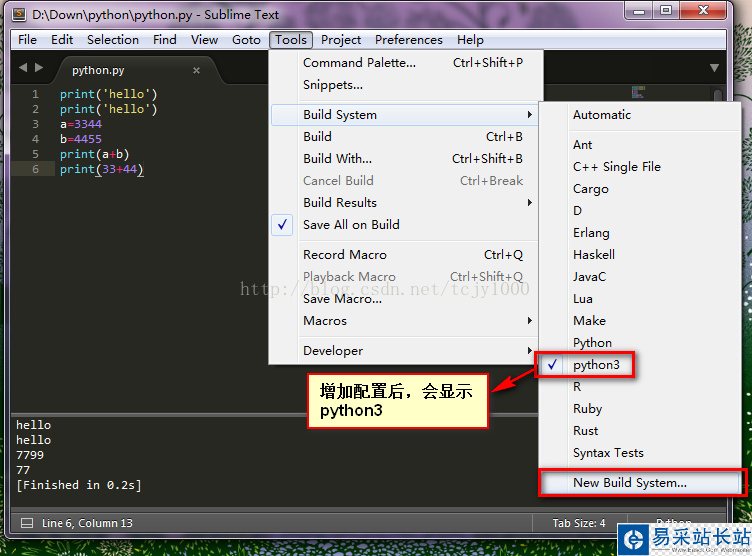Image resolution: width=752 pixels, height=556 pixels.
Task: Select Python build system
Action: point(640,343)
